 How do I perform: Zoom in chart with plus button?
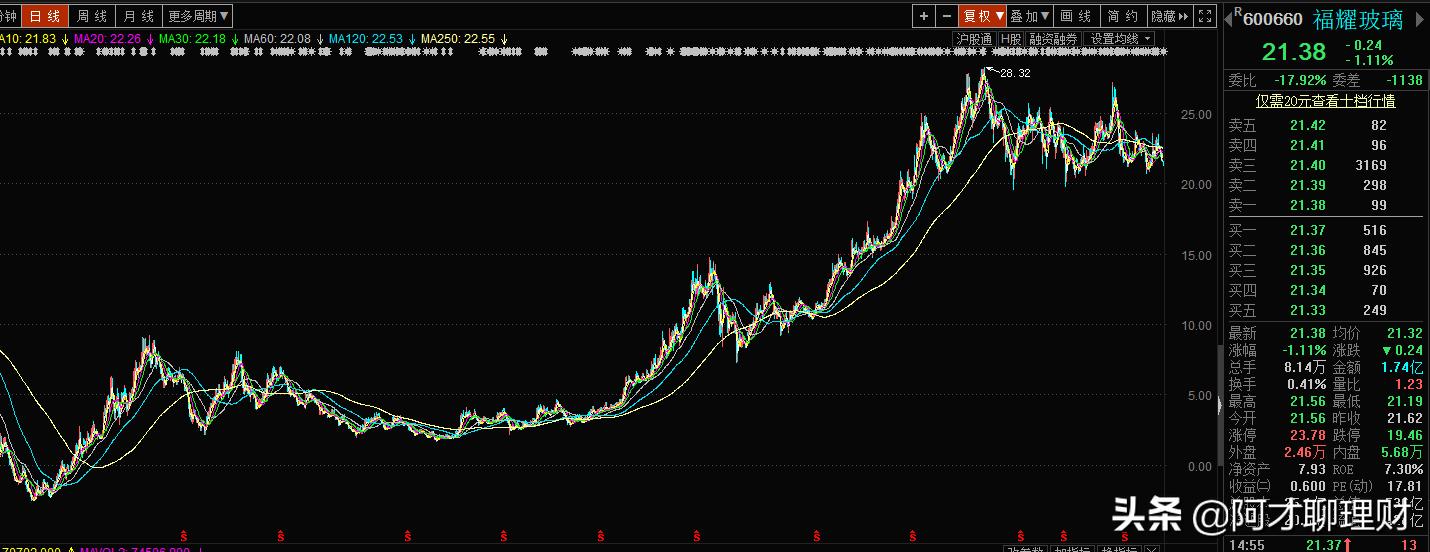(x=924, y=16)
